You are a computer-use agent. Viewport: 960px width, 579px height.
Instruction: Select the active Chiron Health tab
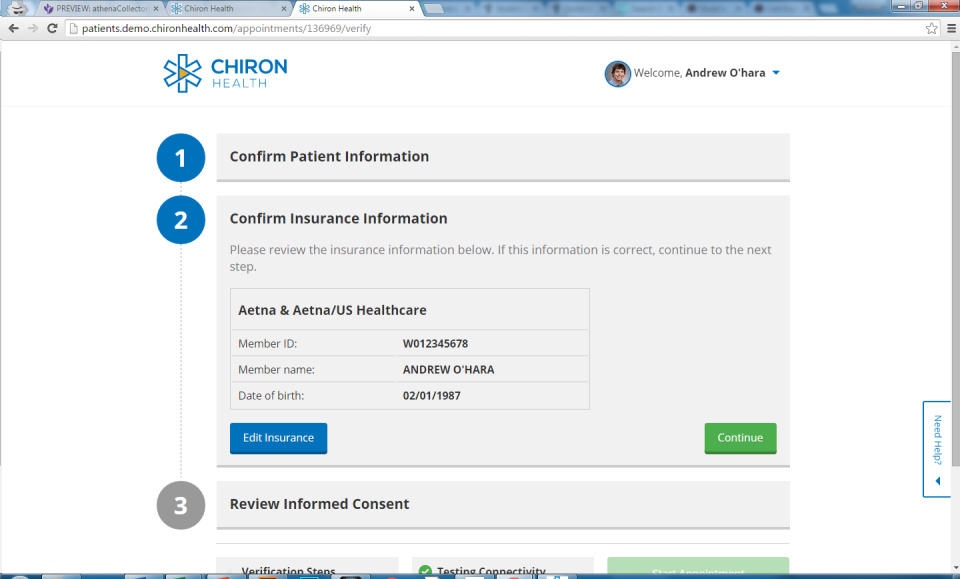point(356,9)
